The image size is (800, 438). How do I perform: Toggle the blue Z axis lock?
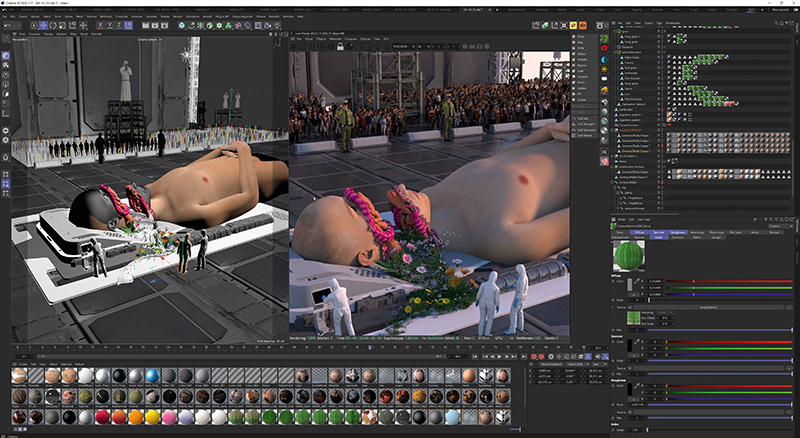point(117,27)
